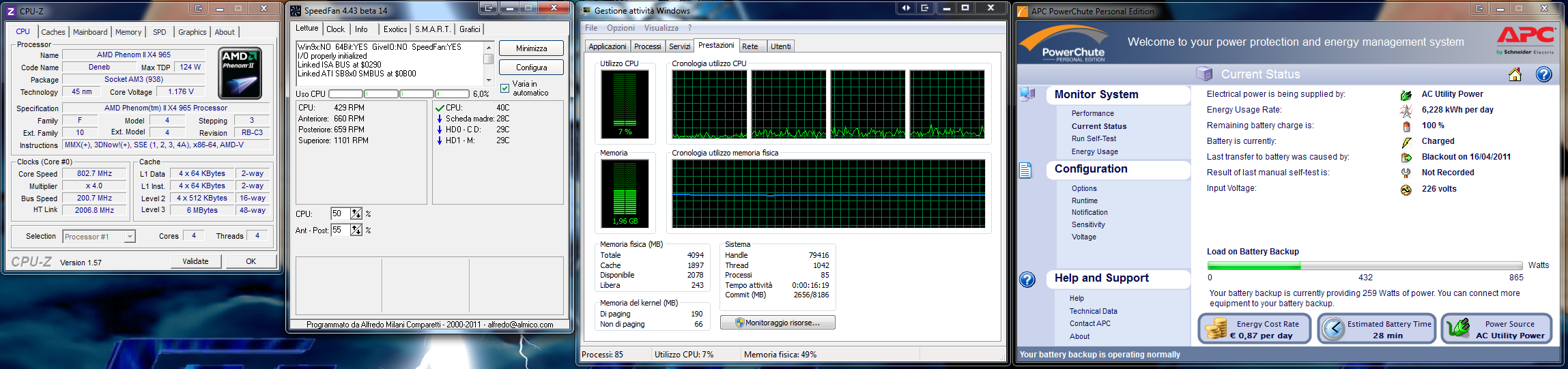The height and width of the screenshot is (369, 1568).
Task: Open the Processor #1 selection dropdown
Action: coord(129,237)
